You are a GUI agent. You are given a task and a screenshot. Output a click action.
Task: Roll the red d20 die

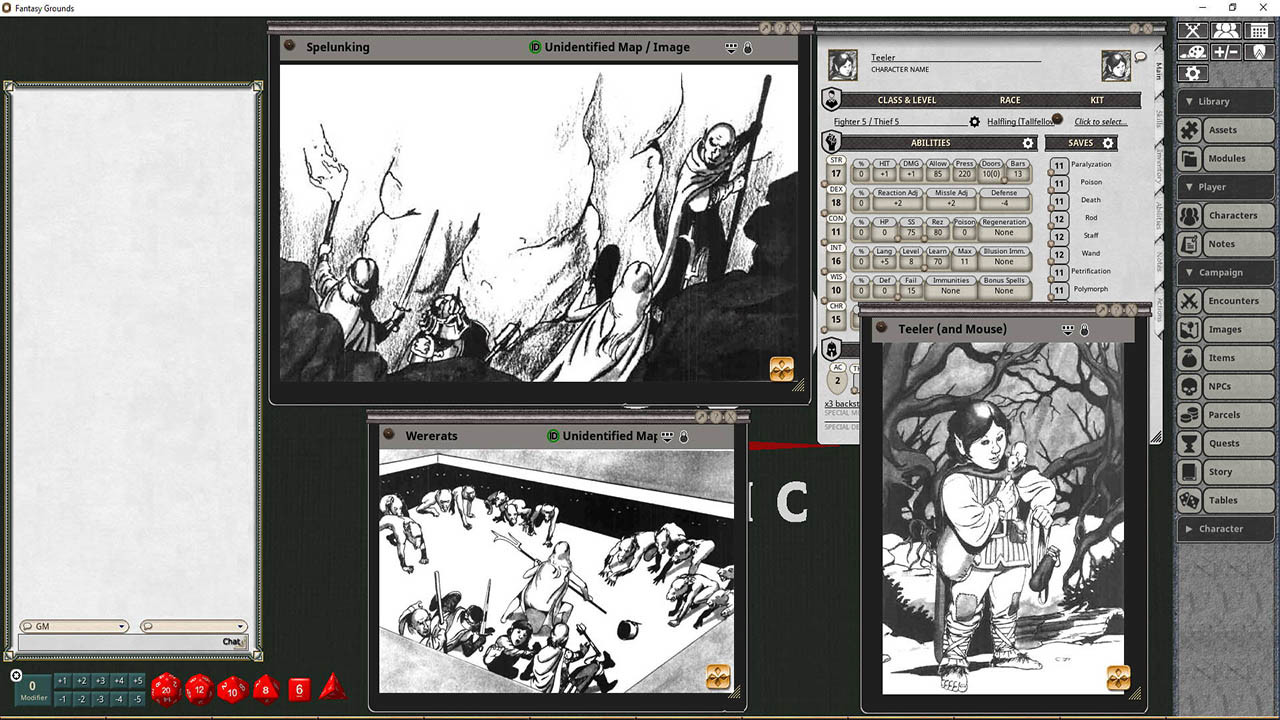point(167,689)
